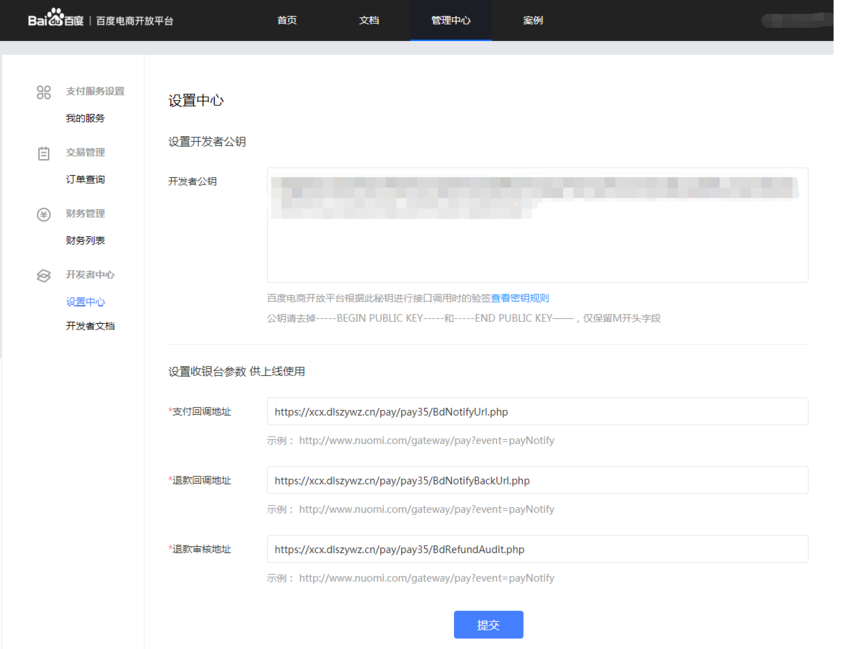This screenshot has width=860, height=649.
Task: Click the 支付回调地址 field label
Action: (200, 411)
